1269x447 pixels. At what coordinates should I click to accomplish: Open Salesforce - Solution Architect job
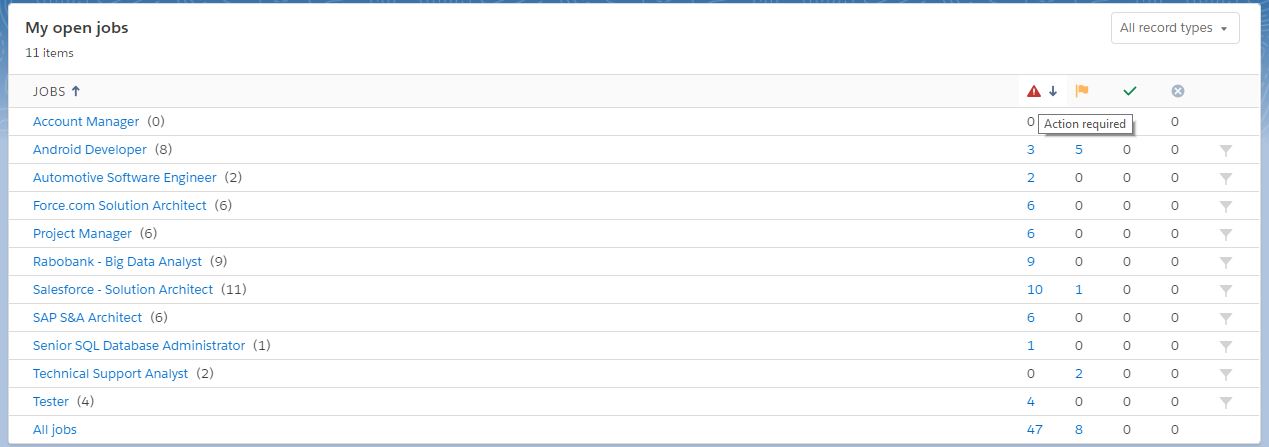pyautogui.click(x=123, y=289)
